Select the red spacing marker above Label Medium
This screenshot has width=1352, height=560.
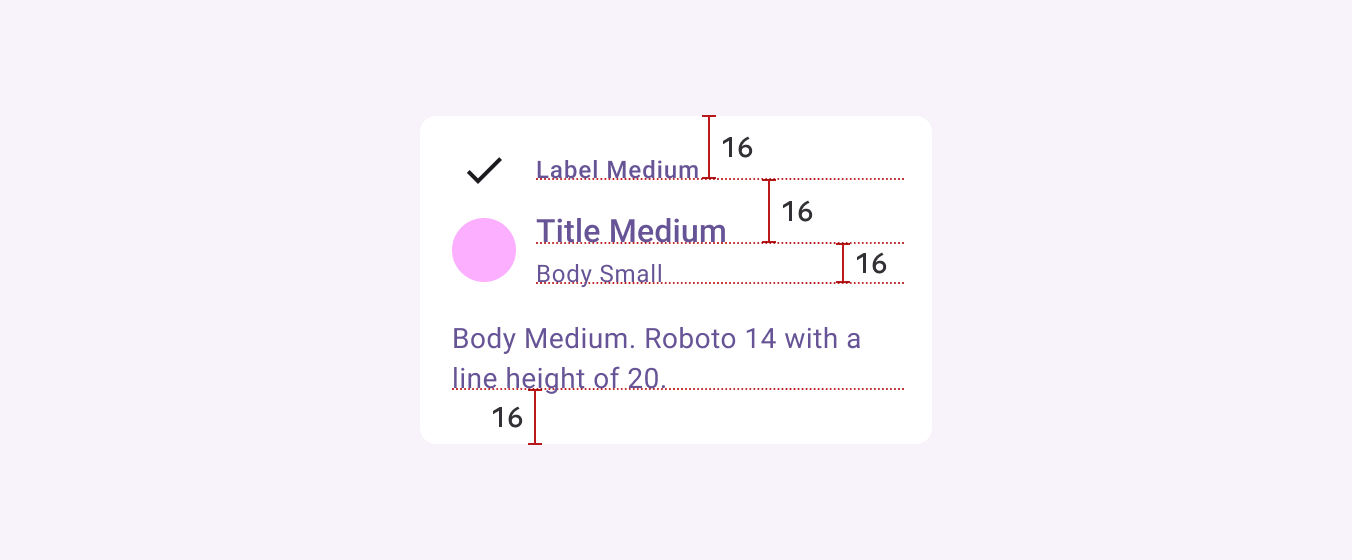(709, 147)
